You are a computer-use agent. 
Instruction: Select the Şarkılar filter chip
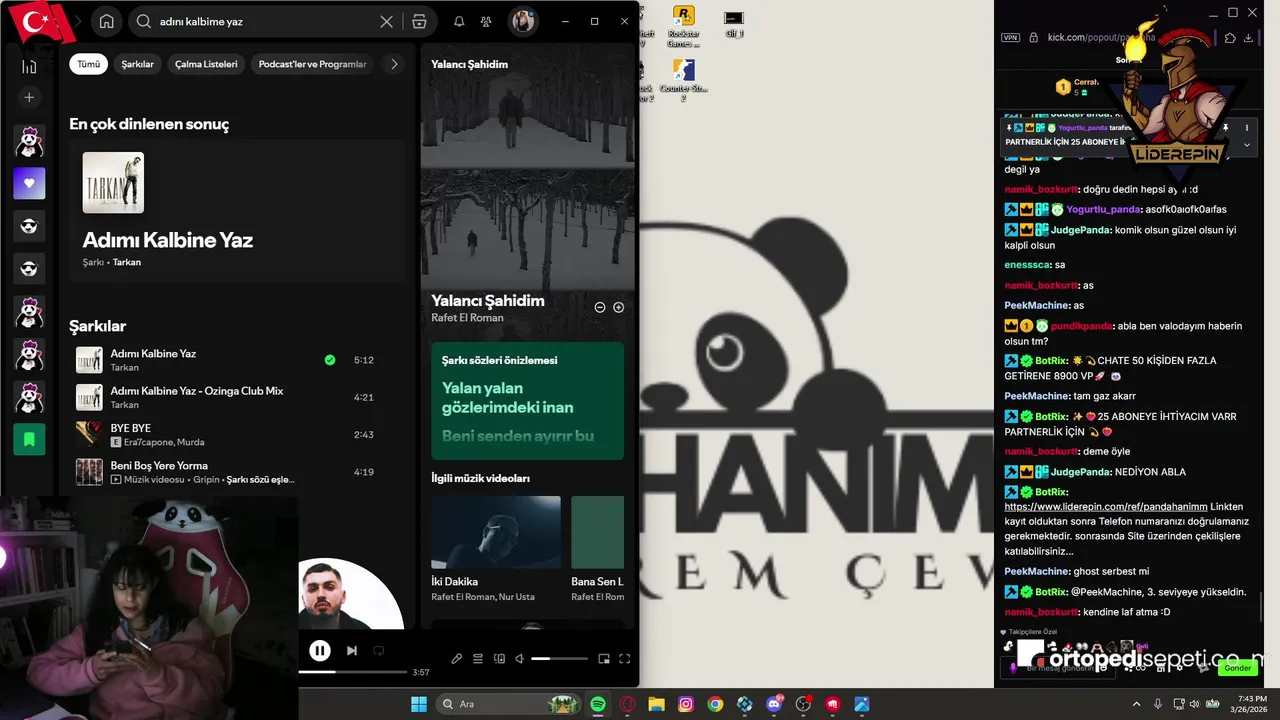click(138, 64)
